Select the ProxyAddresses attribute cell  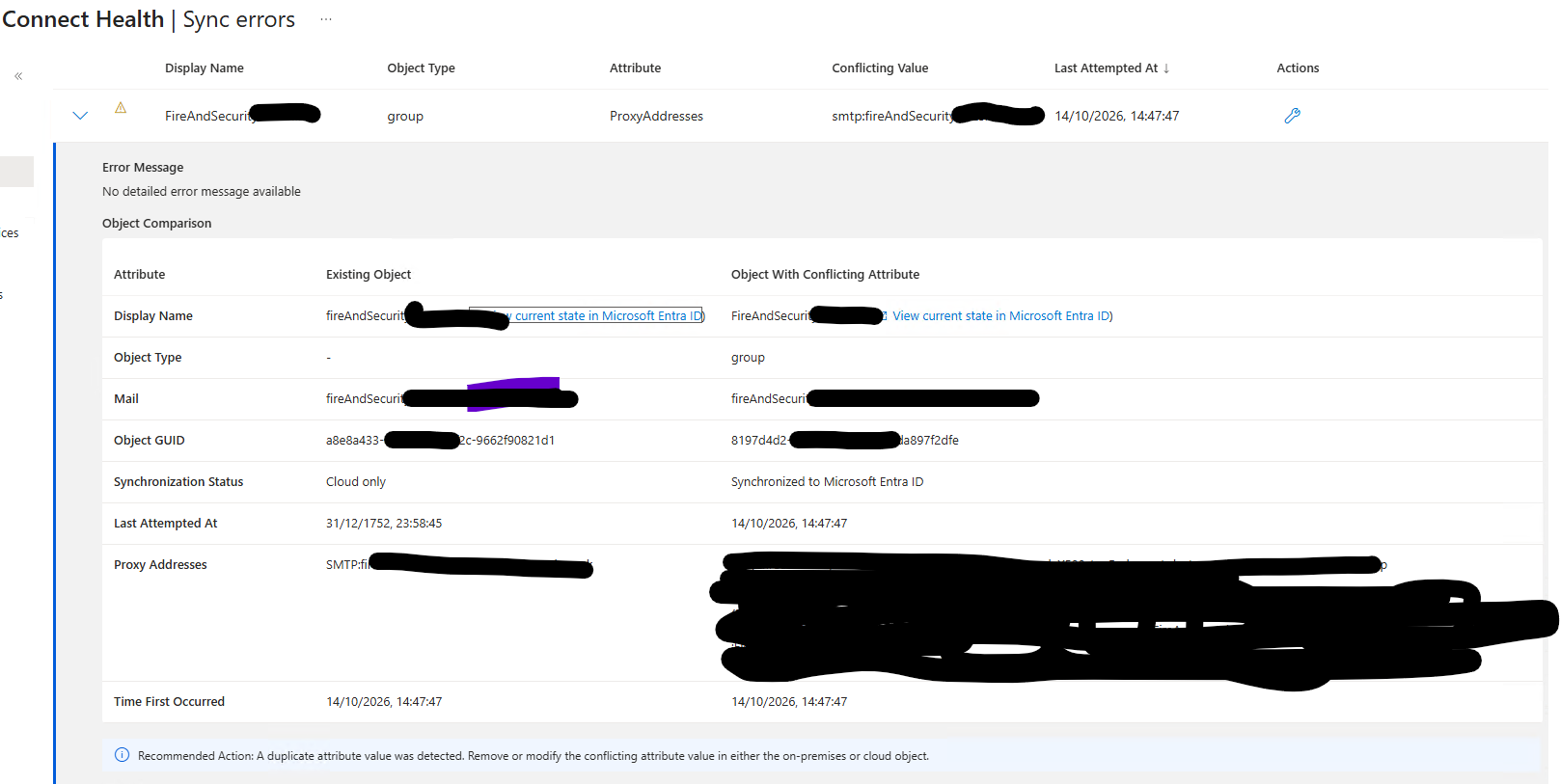tap(656, 116)
